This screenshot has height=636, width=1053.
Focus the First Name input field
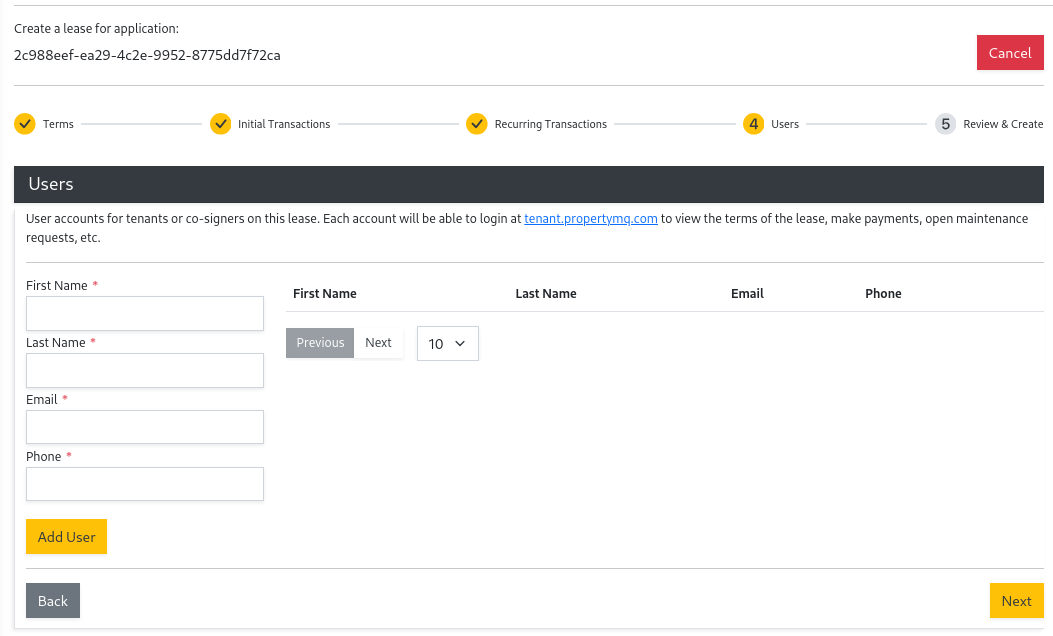click(145, 313)
